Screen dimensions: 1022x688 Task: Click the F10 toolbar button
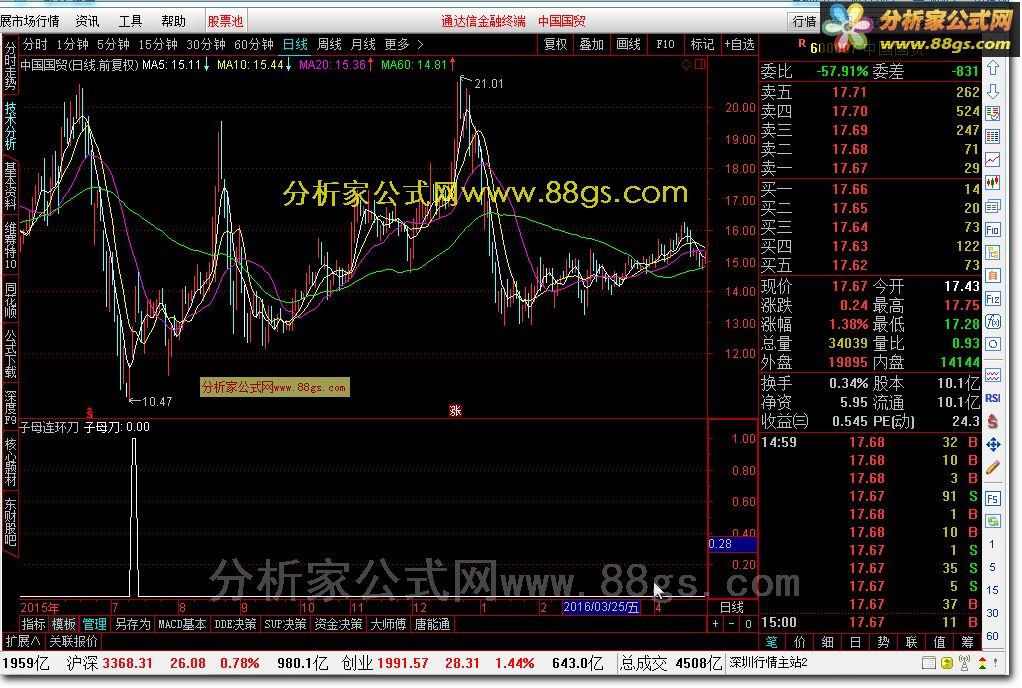click(665, 44)
